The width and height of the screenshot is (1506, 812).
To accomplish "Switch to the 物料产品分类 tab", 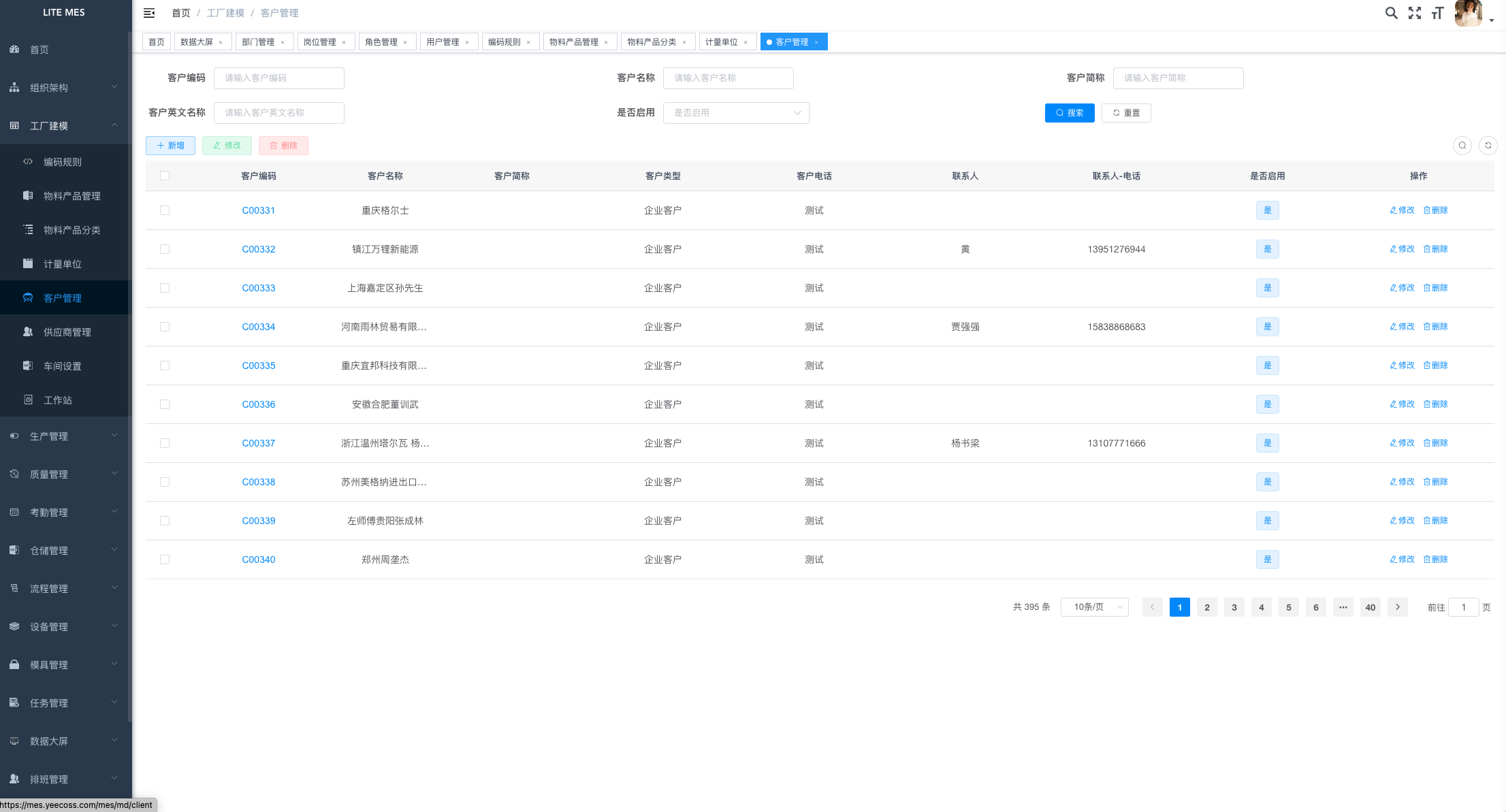I will pos(658,42).
